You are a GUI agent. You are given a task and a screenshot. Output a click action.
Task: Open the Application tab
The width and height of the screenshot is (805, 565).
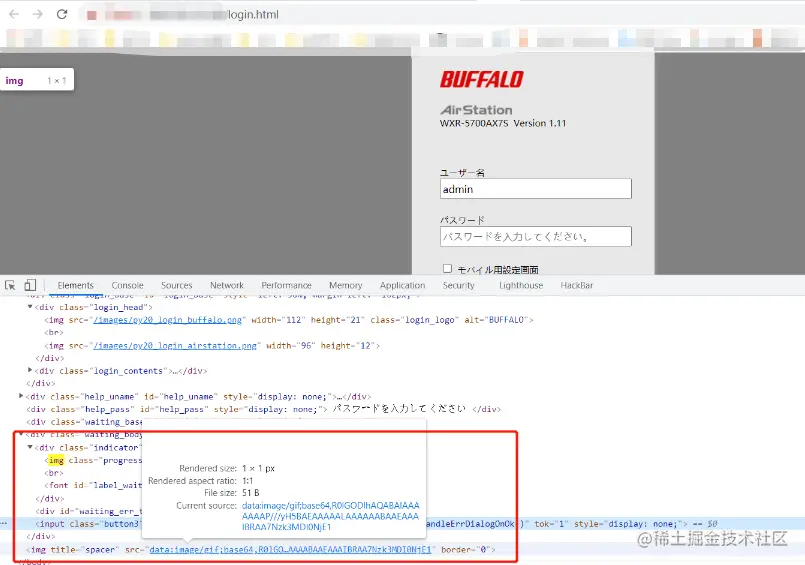click(x=402, y=285)
